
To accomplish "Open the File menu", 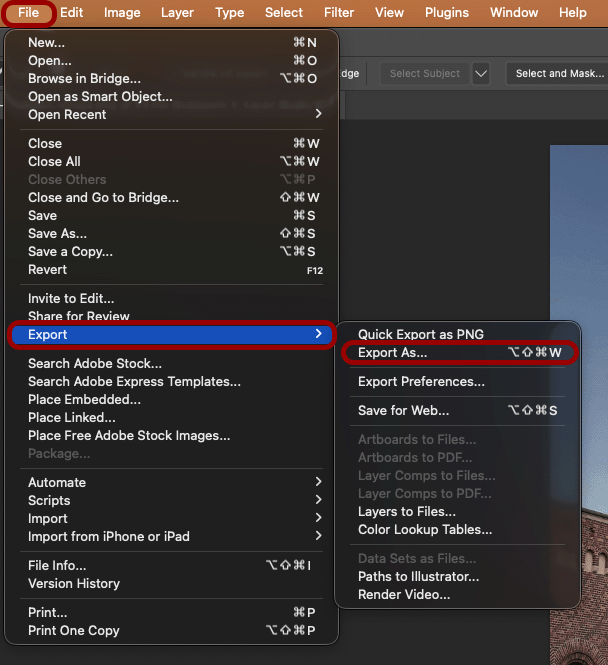I will point(28,13).
